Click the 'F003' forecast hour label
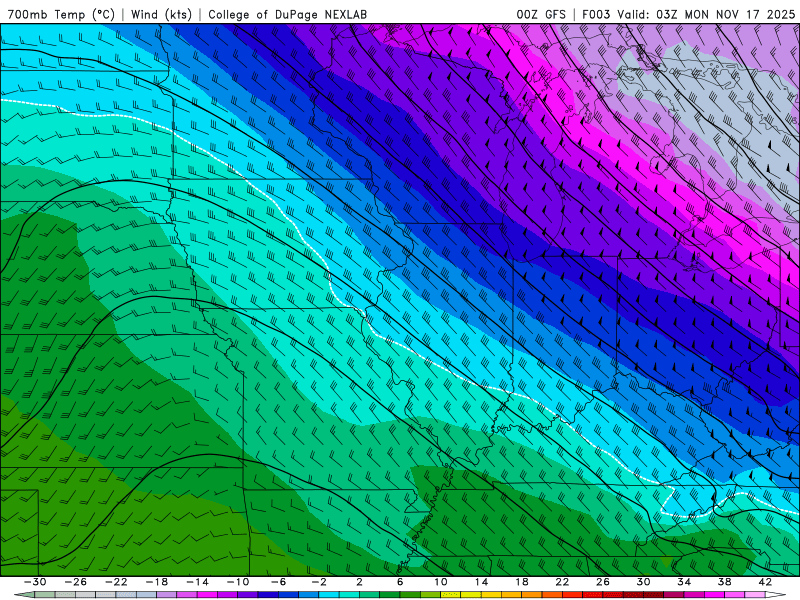800x600 pixels. [x=596, y=15]
